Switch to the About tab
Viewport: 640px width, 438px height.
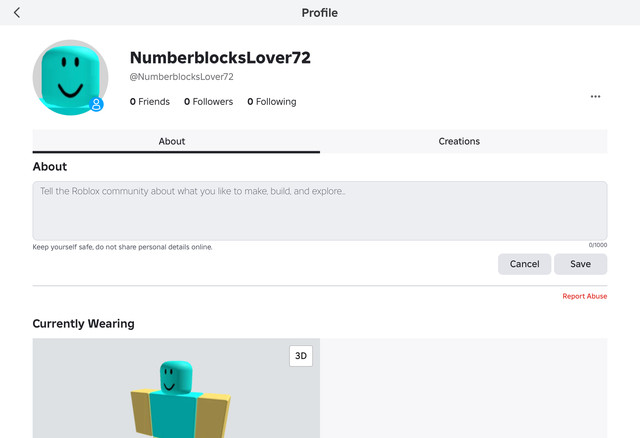tap(172, 141)
